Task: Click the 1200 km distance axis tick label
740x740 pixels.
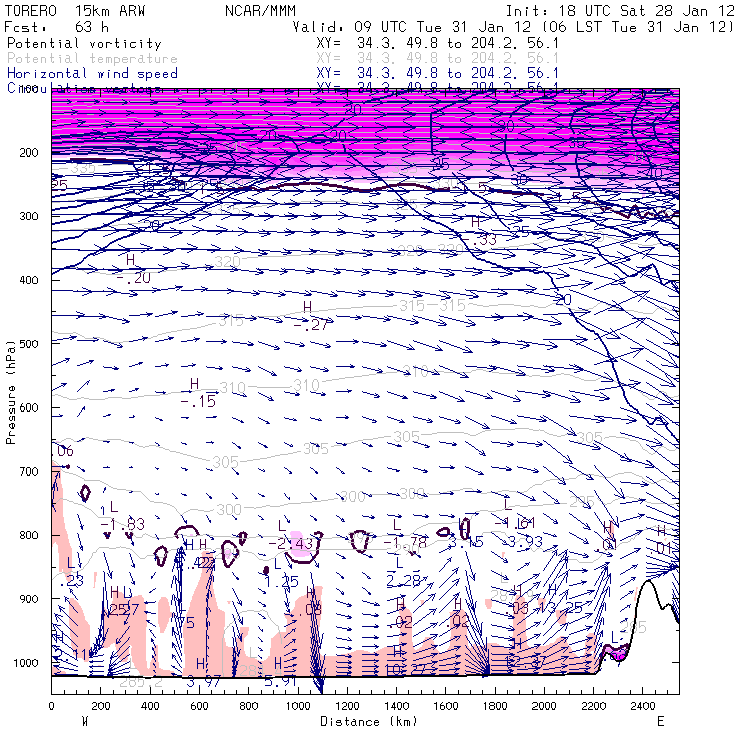Action: 347,706
